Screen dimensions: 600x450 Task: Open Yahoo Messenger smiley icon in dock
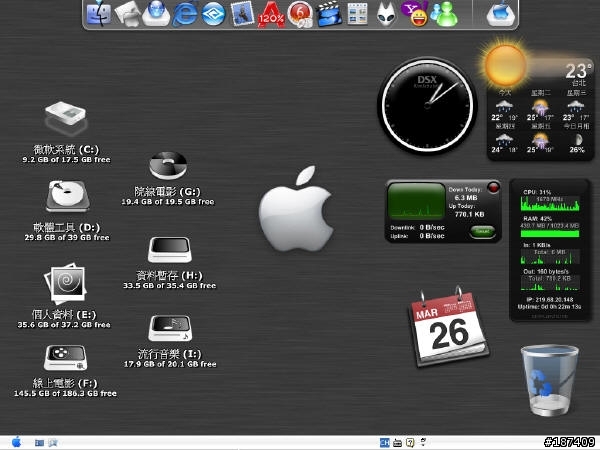point(415,14)
